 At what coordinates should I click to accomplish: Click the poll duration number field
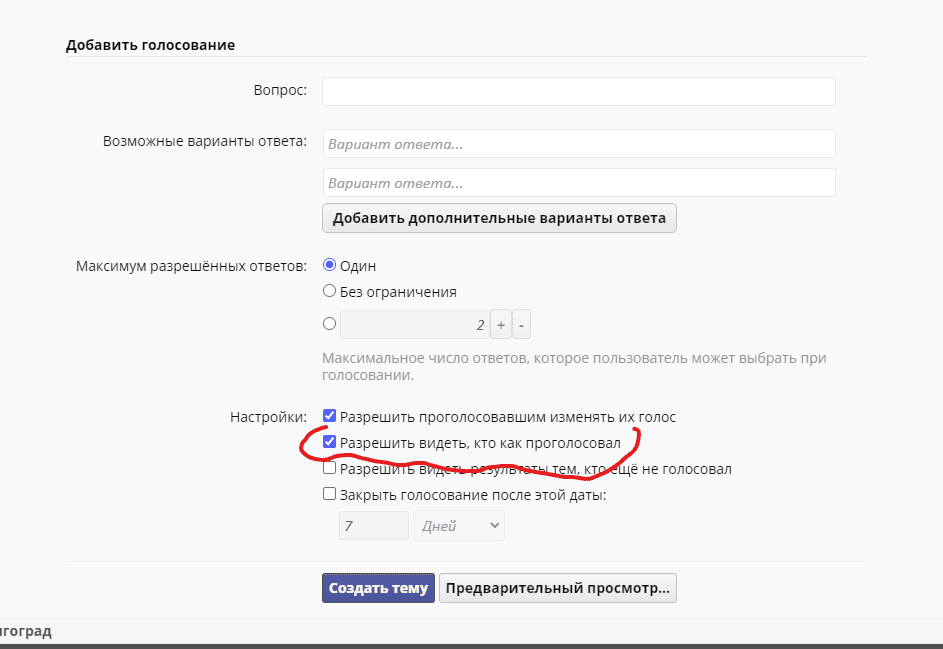point(373,526)
